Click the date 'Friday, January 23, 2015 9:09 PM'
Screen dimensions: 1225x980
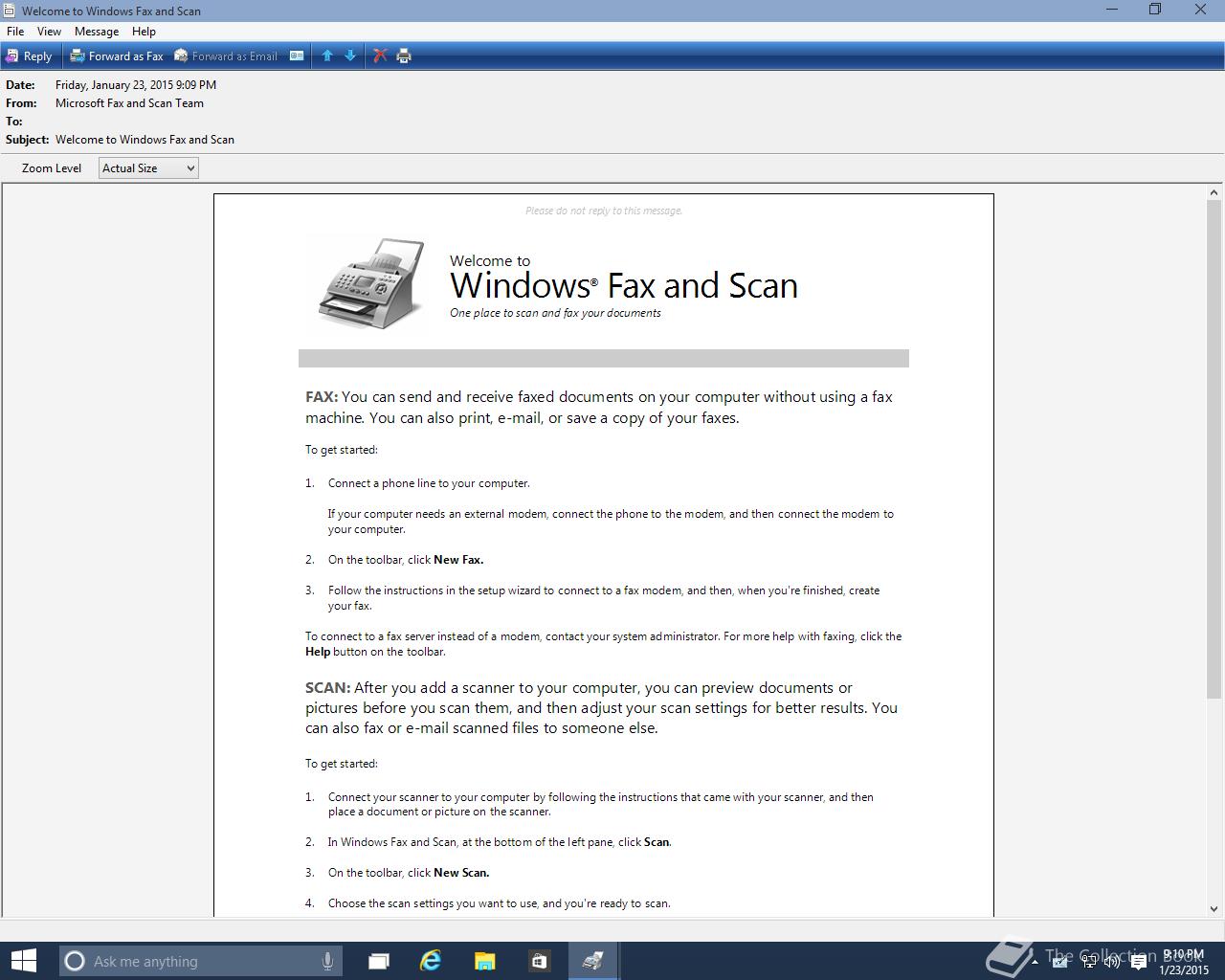point(136,85)
